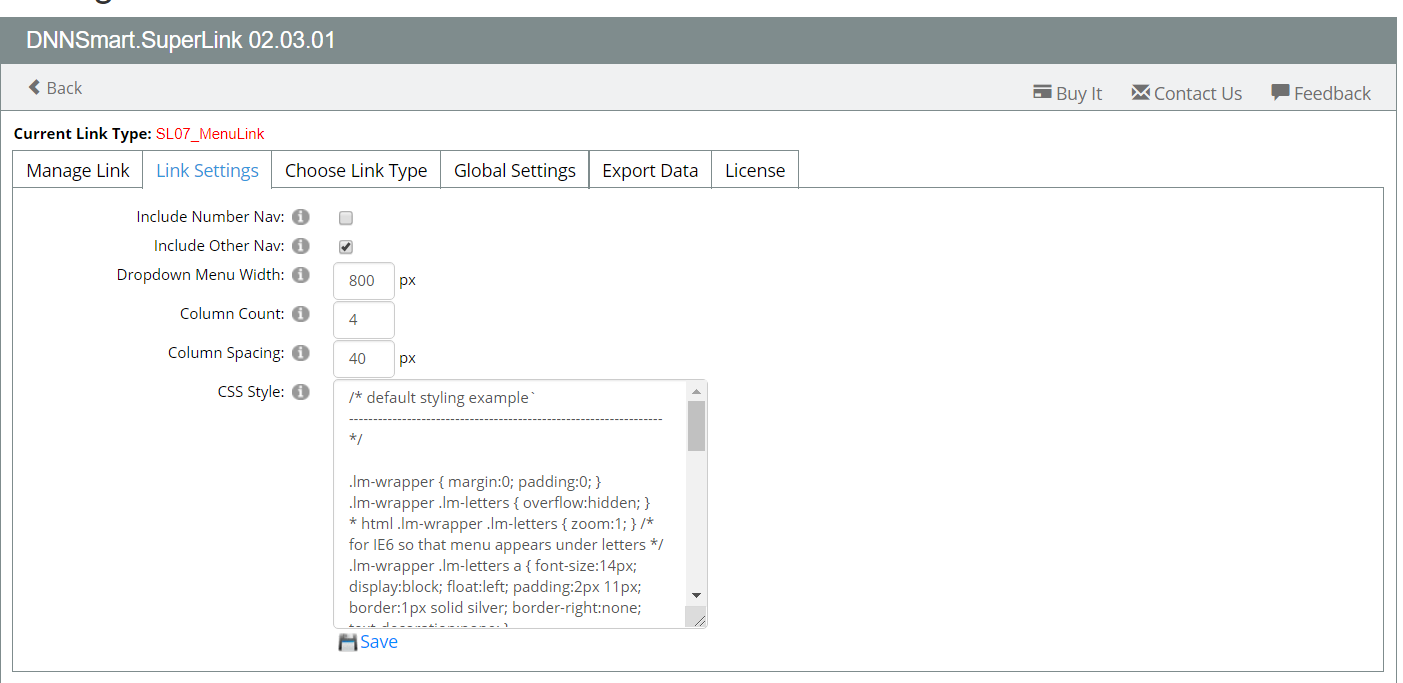Image resolution: width=1403 pixels, height=683 pixels.
Task: Focus the Column Spacing input field
Action: 363,359
